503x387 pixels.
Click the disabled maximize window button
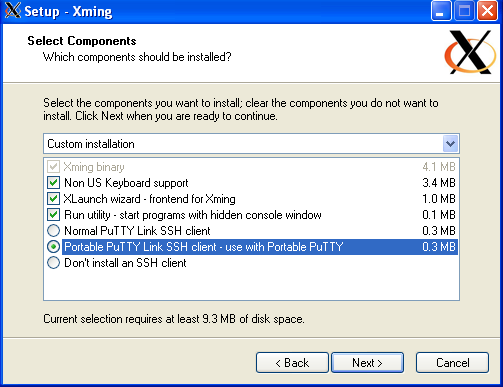click(464, 11)
